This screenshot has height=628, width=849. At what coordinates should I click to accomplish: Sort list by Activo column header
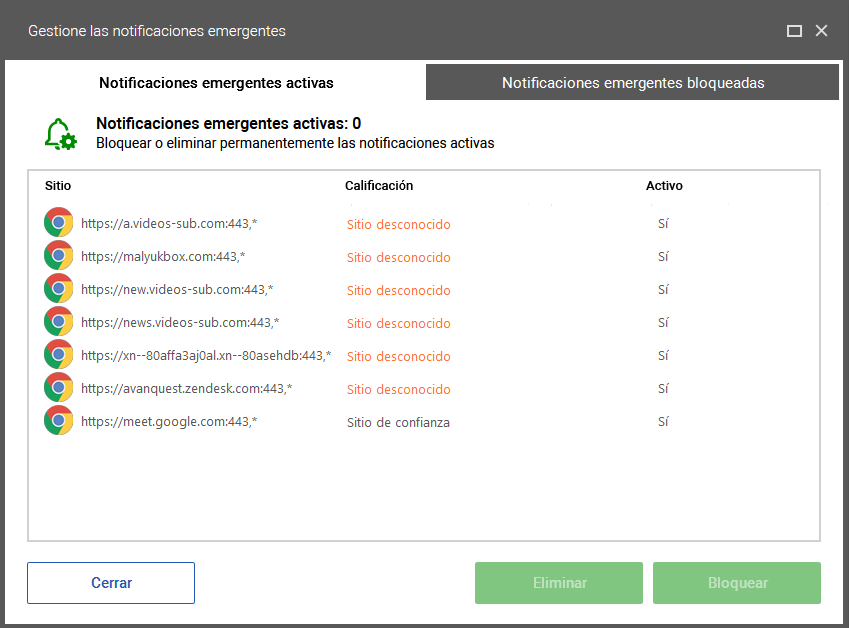pyautogui.click(x=664, y=186)
